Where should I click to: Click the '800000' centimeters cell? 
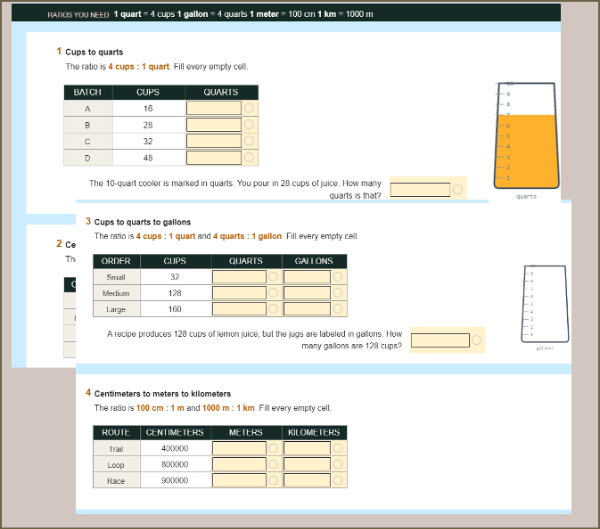[x=175, y=464]
